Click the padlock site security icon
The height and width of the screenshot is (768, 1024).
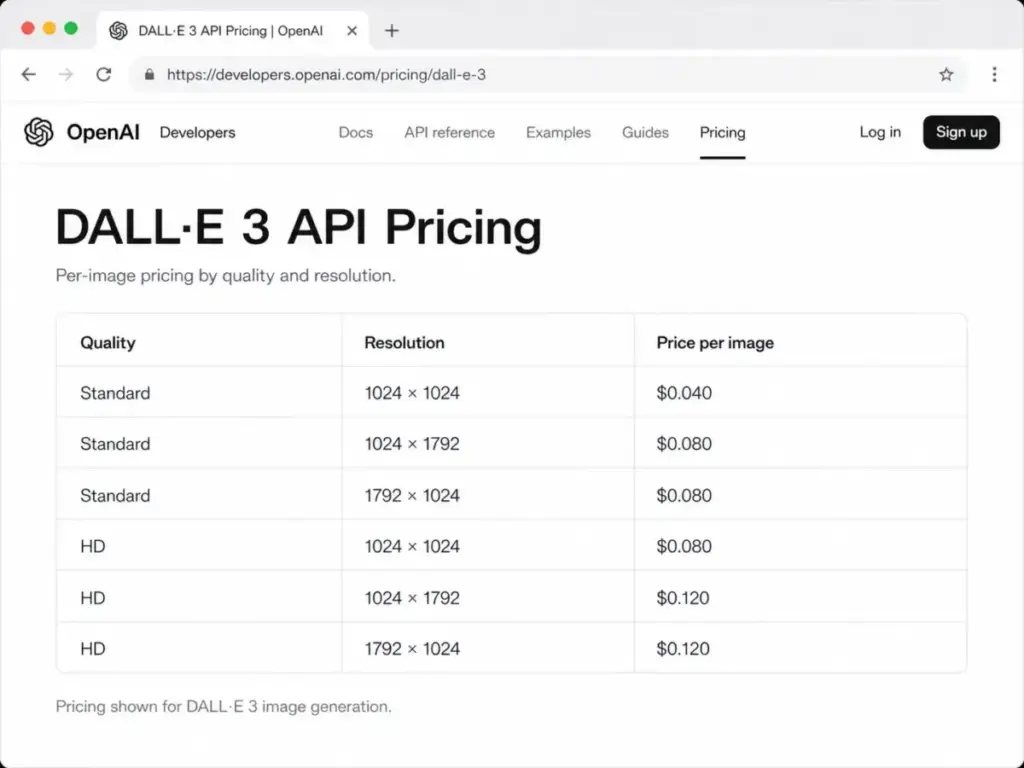(150, 74)
